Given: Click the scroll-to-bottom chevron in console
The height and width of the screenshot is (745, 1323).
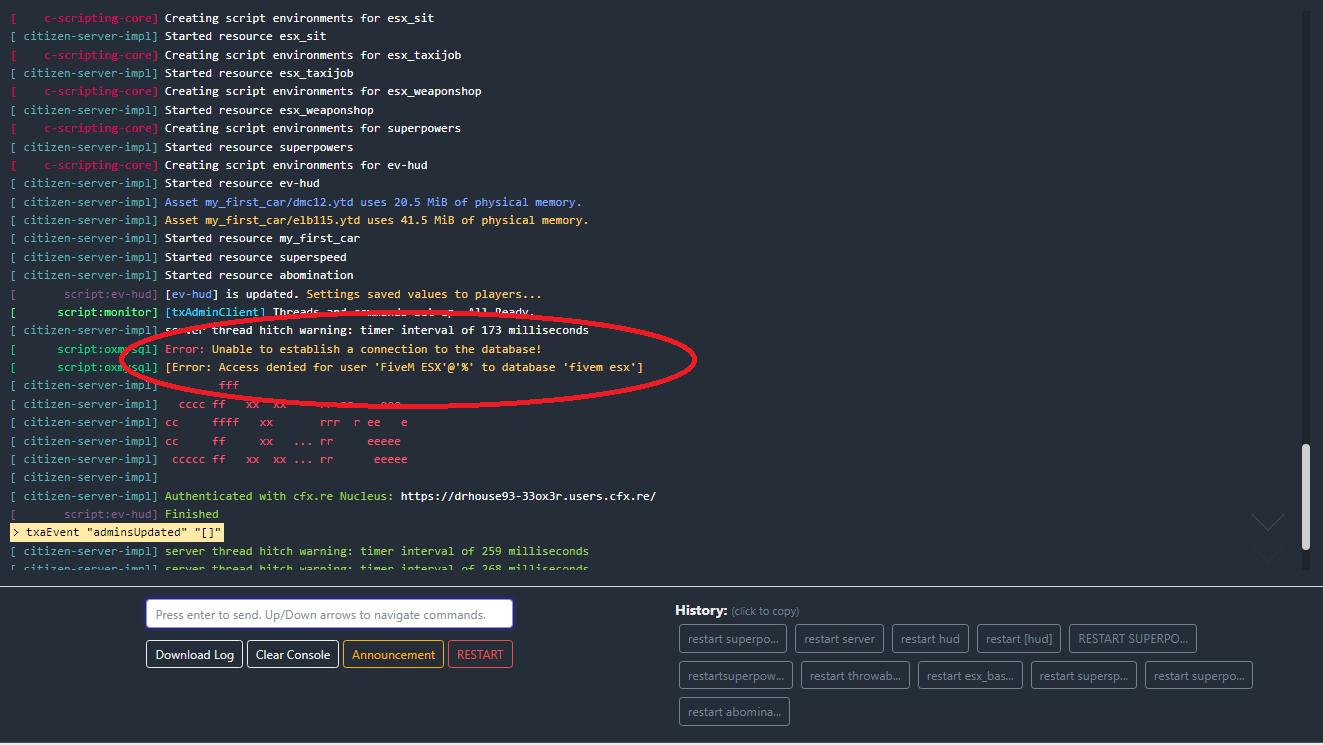Looking at the screenshot, I should click(x=1267, y=523).
